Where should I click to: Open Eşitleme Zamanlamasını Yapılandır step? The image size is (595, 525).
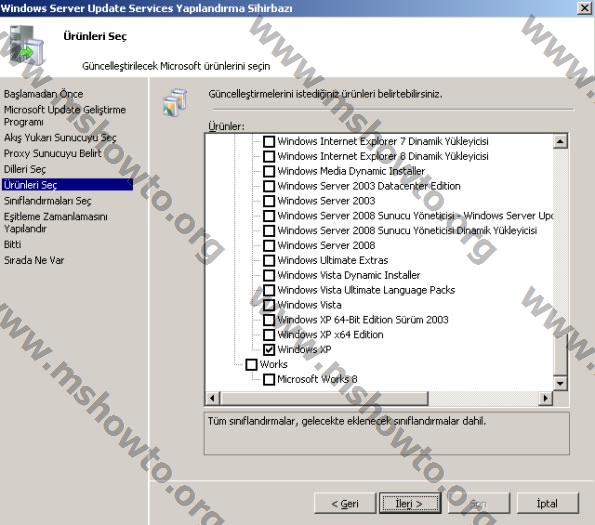(x=55, y=222)
